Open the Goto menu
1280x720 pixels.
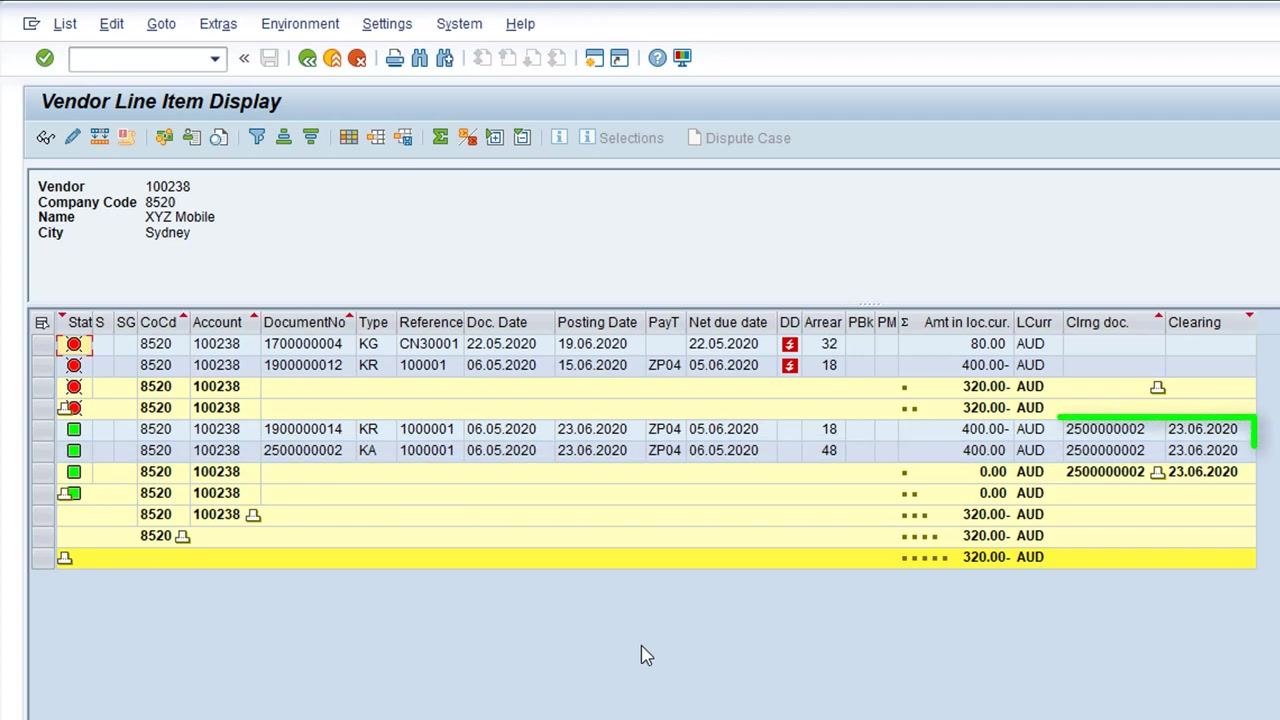click(x=161, y=24)
